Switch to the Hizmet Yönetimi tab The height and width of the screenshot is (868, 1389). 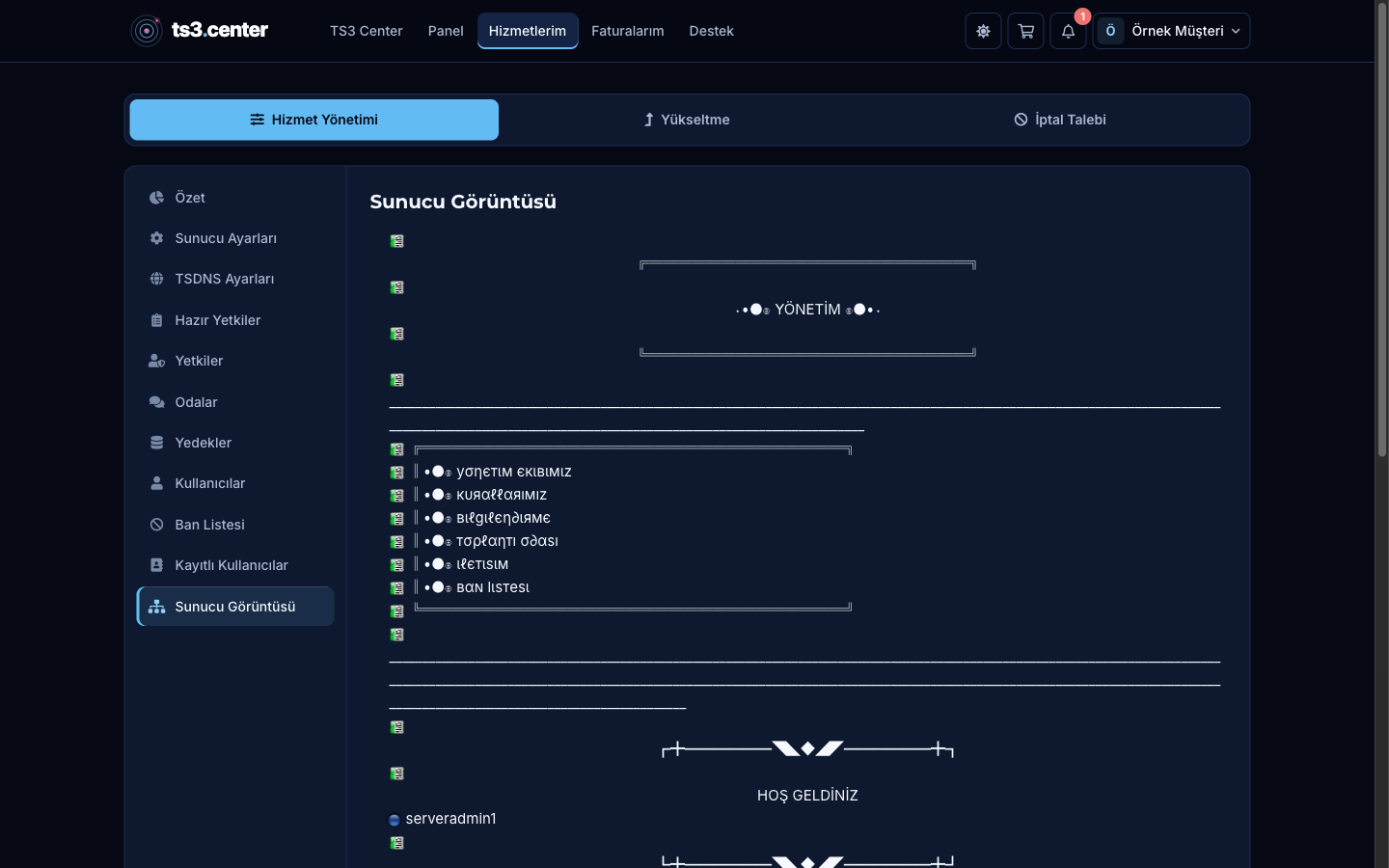click(x=314, y=120)
